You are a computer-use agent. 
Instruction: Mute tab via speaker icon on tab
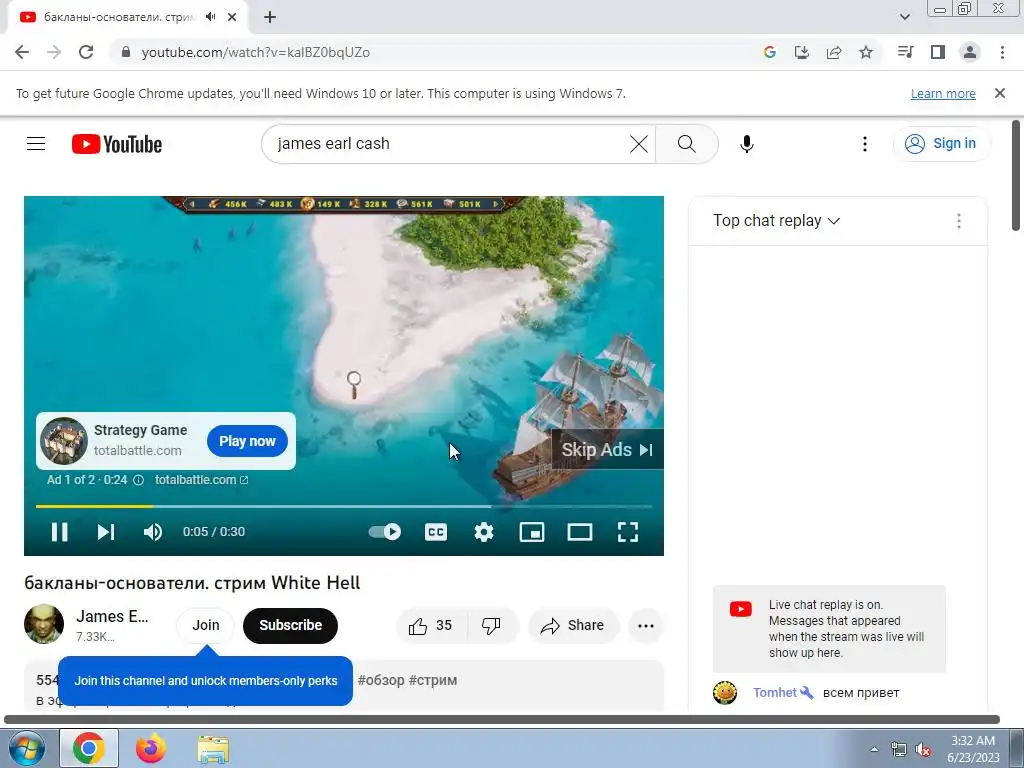click(x=210, y=17)
